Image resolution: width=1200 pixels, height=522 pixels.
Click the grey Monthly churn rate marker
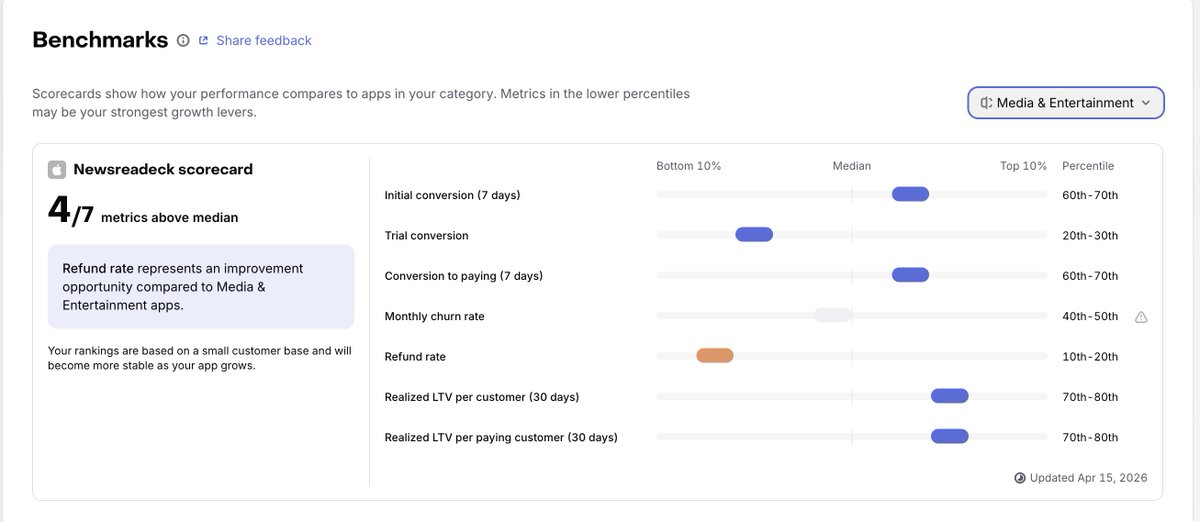click(832, 315)
